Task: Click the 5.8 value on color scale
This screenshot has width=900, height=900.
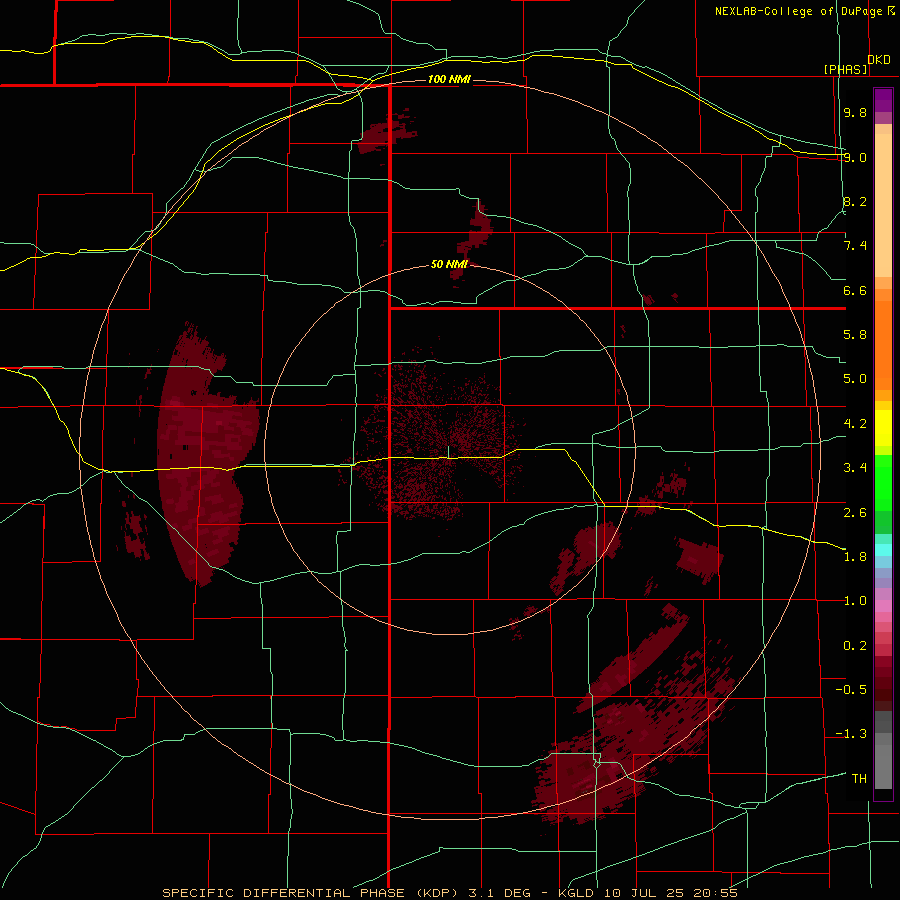Action: point(855,335)
